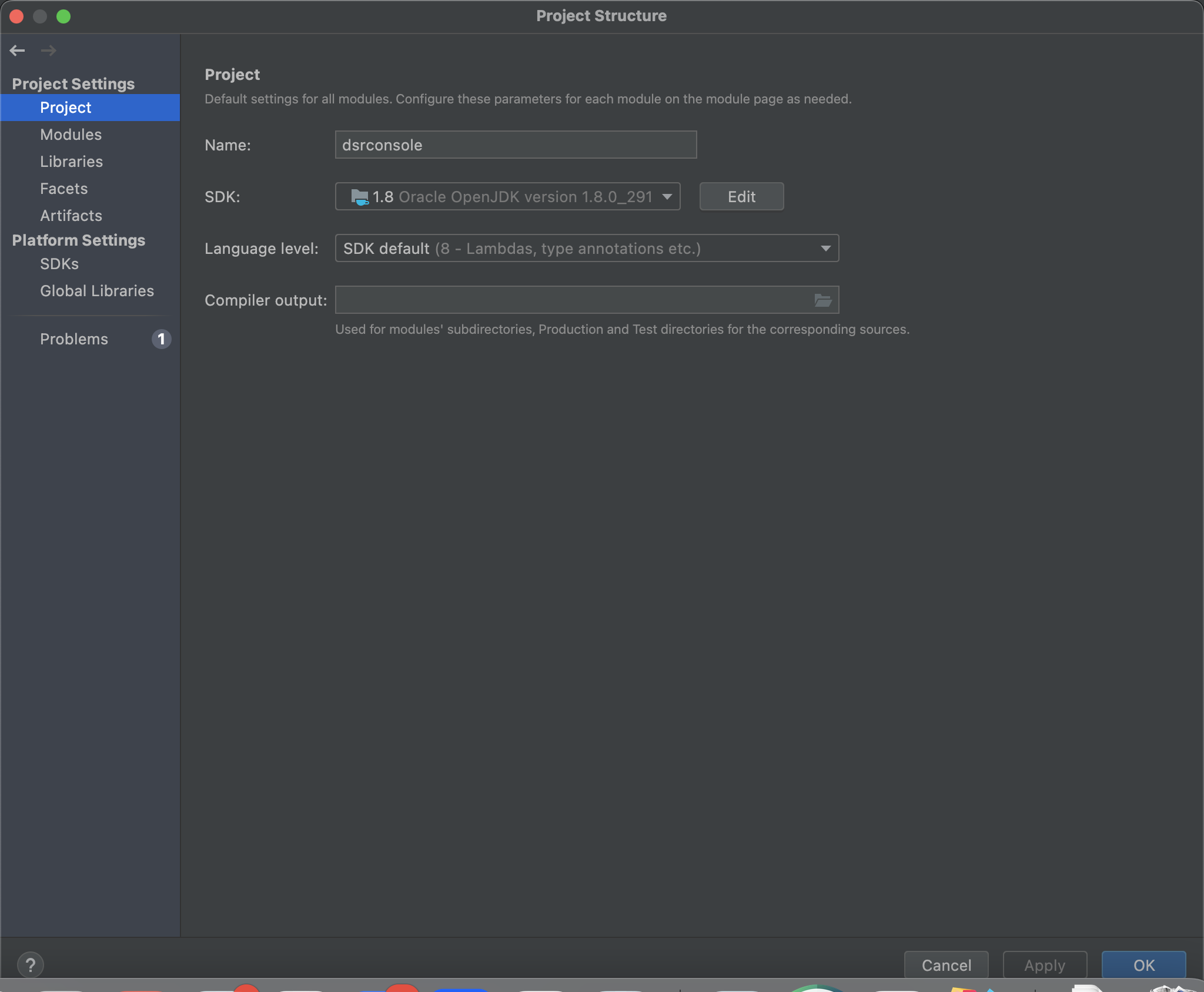Screen dimensions: 1204x992
Task: Confirm with the OK button
Action: point(1143,965)
